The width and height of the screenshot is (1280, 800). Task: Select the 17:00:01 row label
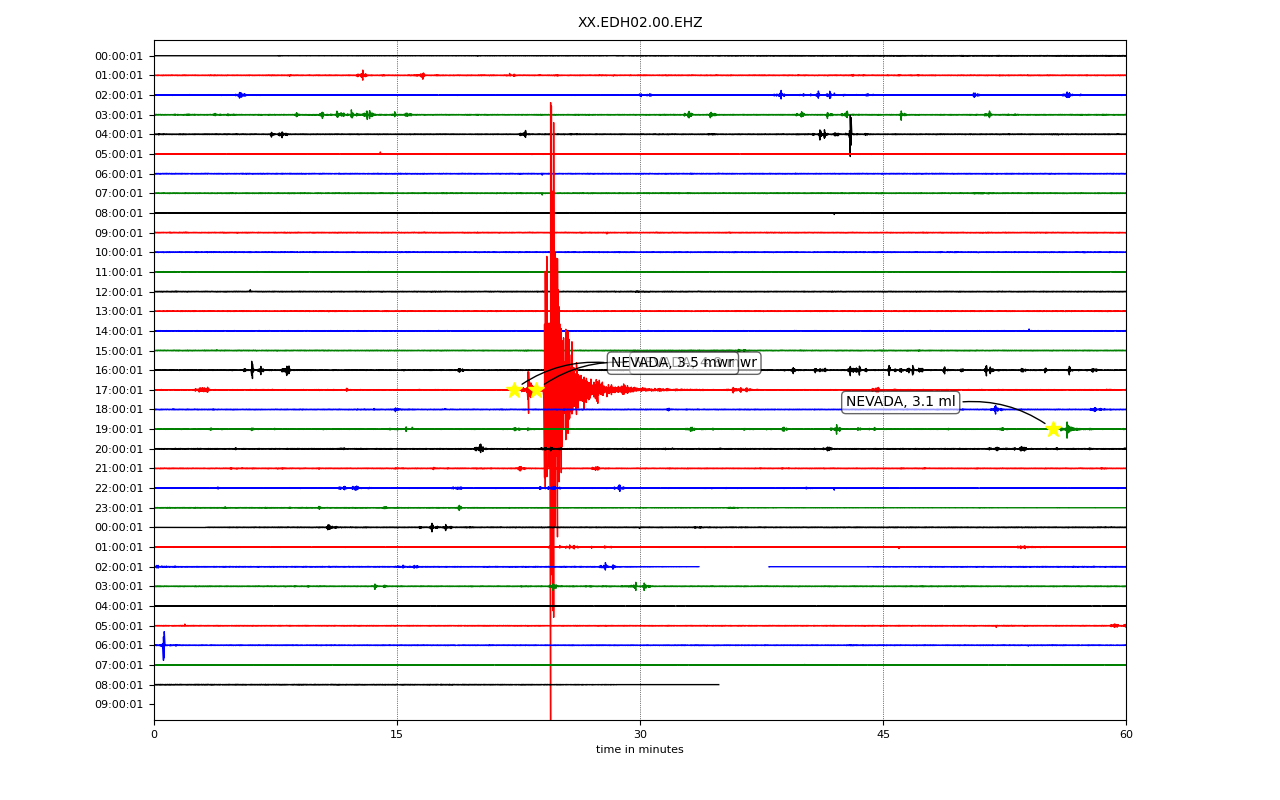click(x=120, y=390)
